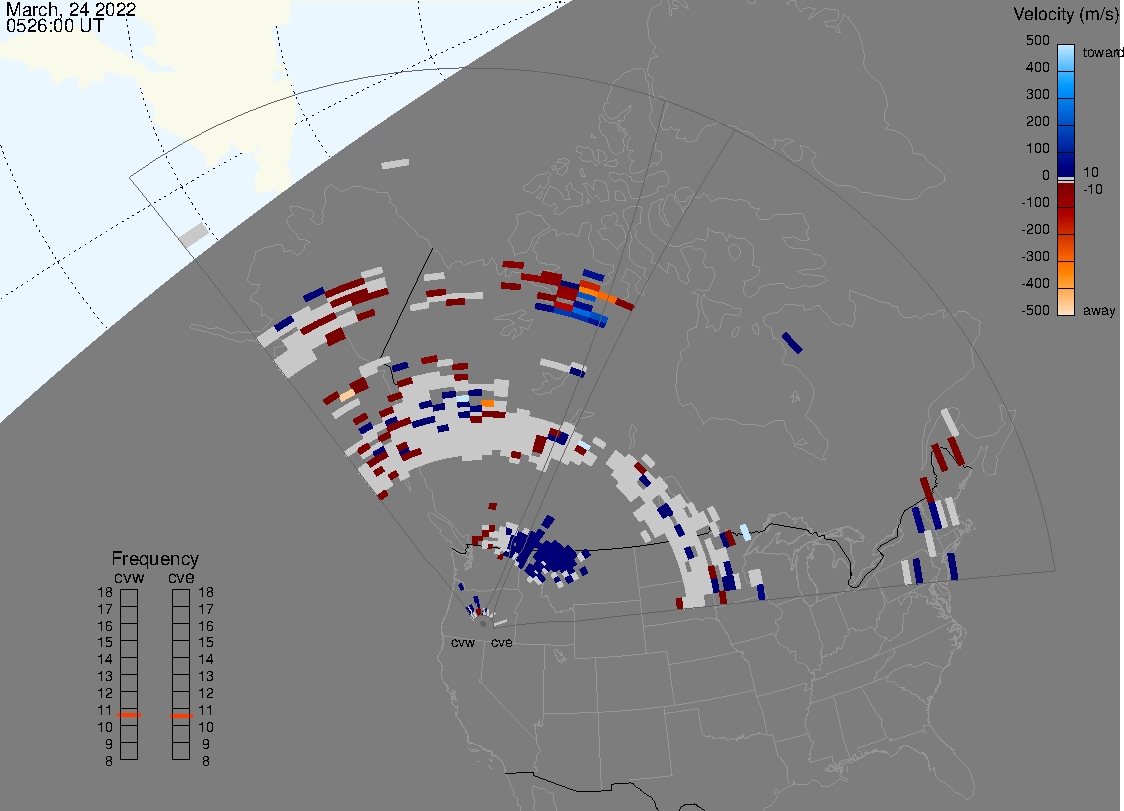
Task: Click the "March, 24 2022" date text
Action: 71,9
